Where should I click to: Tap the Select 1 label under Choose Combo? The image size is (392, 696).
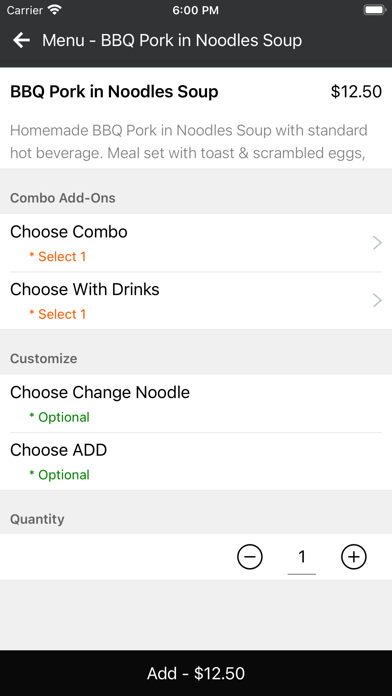[58, 257]
